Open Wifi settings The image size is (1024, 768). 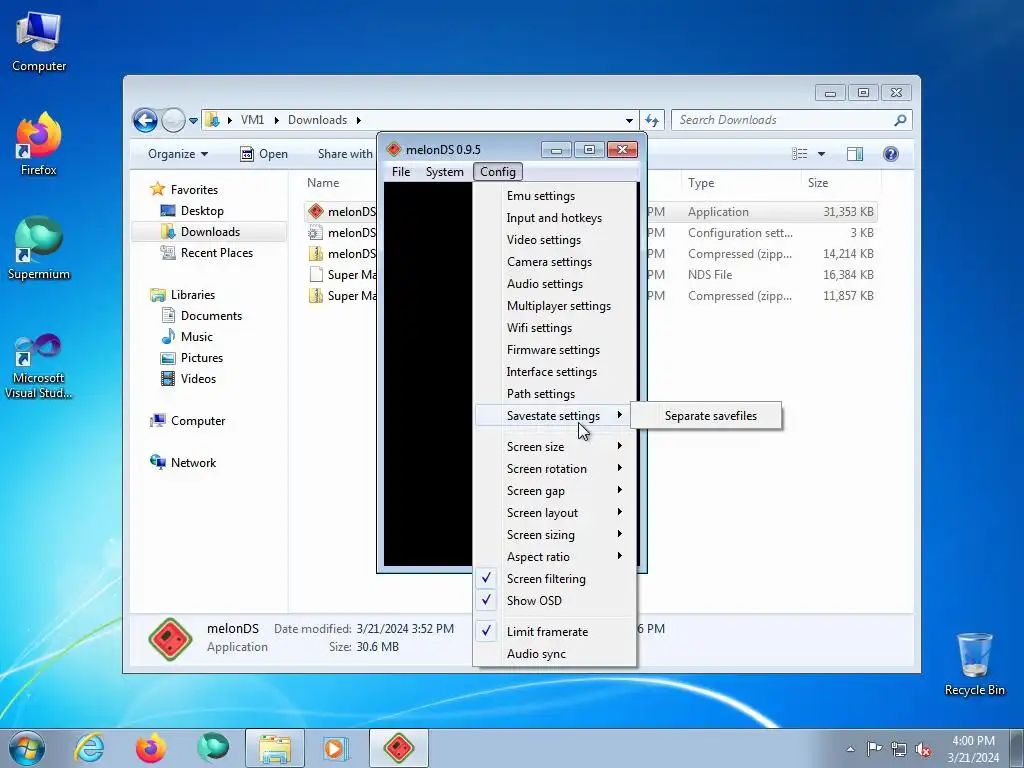click(555, 328)
